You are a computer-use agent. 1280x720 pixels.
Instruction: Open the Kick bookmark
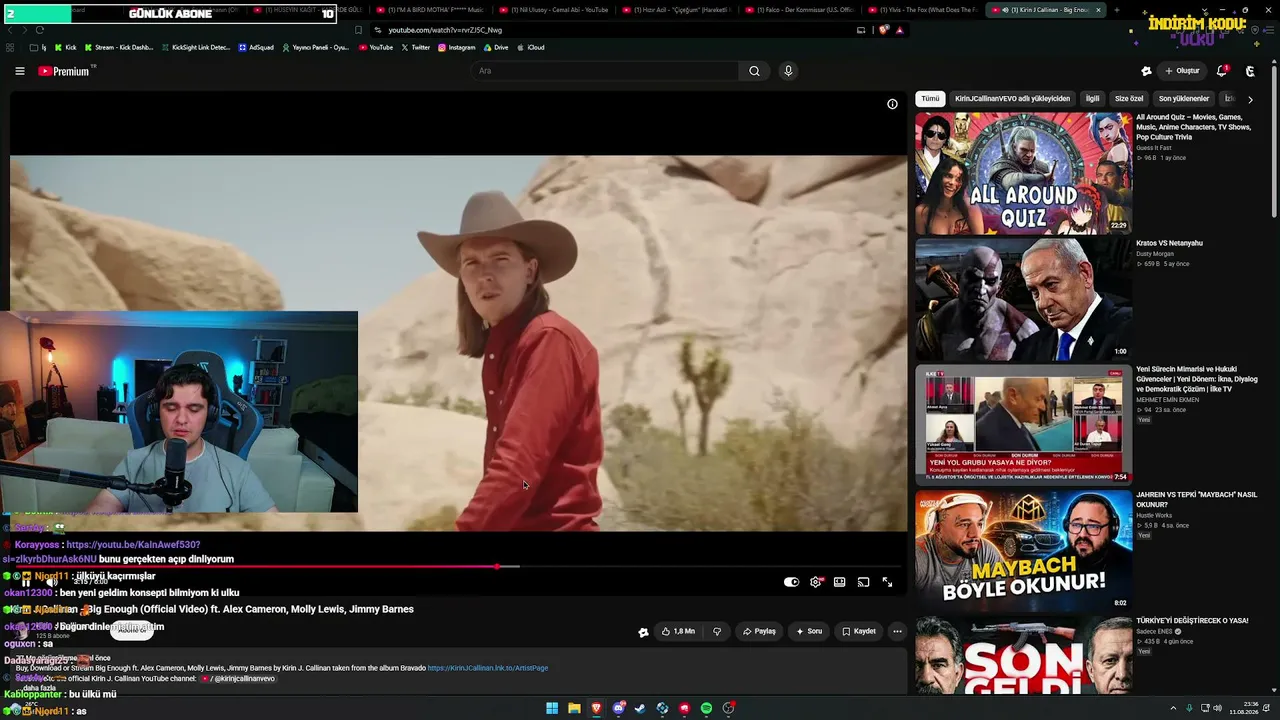(65, 47)
